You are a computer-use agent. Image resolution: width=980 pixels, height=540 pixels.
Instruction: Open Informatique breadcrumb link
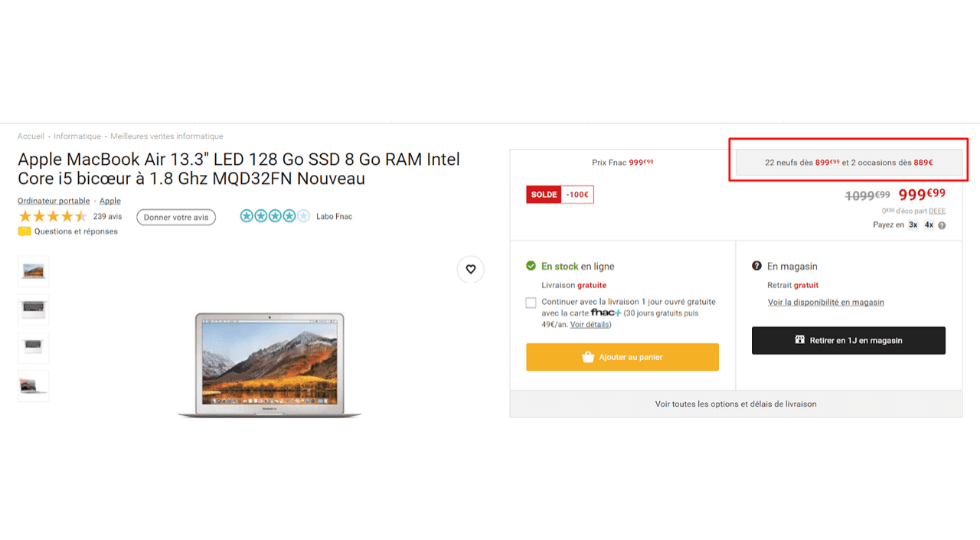coord(77,136)
